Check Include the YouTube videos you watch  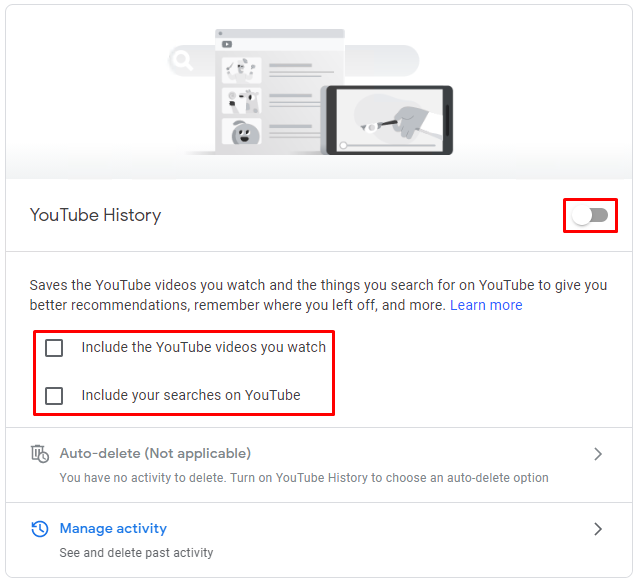click(x=54, y=348)
